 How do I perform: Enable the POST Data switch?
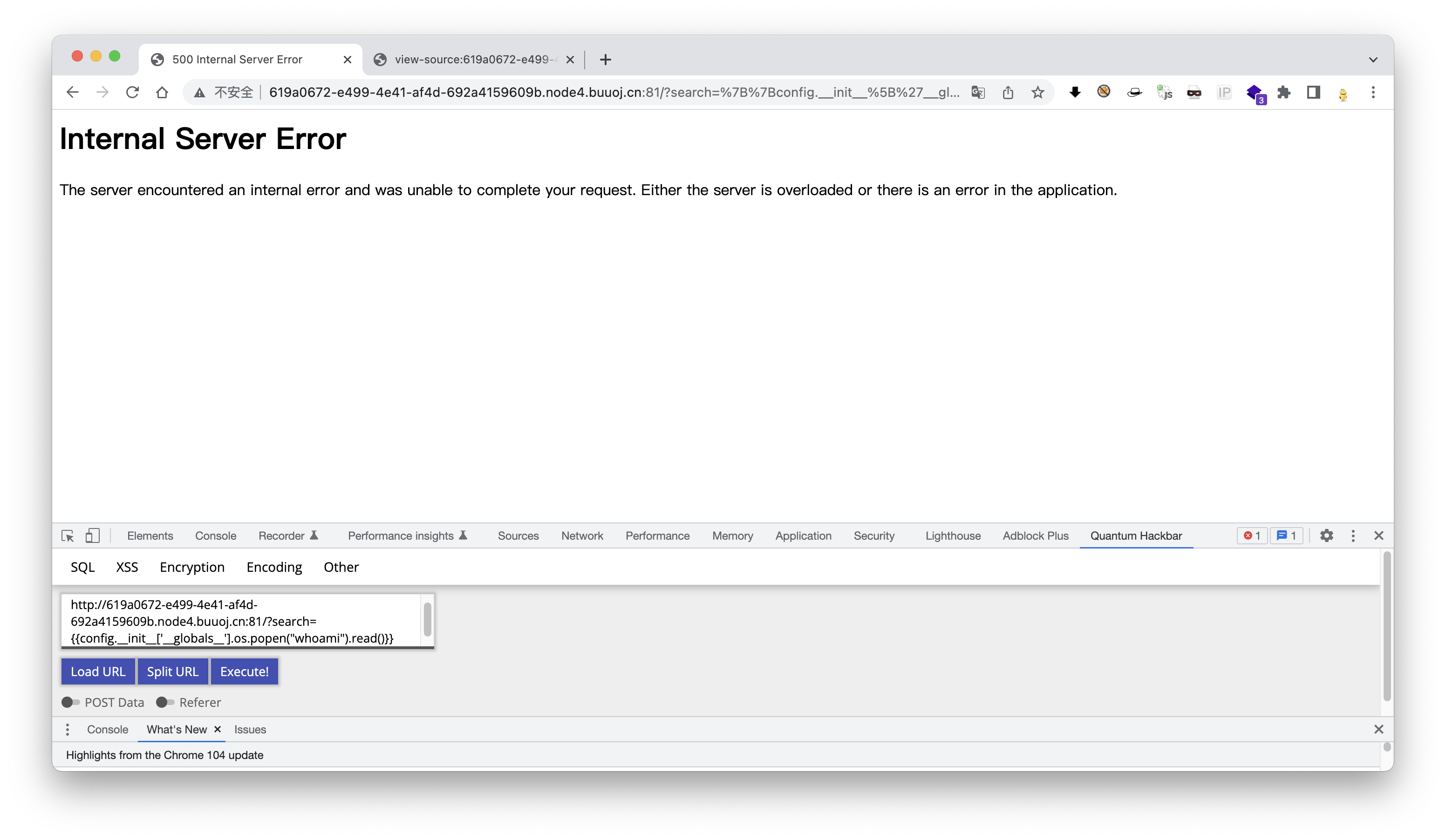pyautogui.click(x=71, y=702)
